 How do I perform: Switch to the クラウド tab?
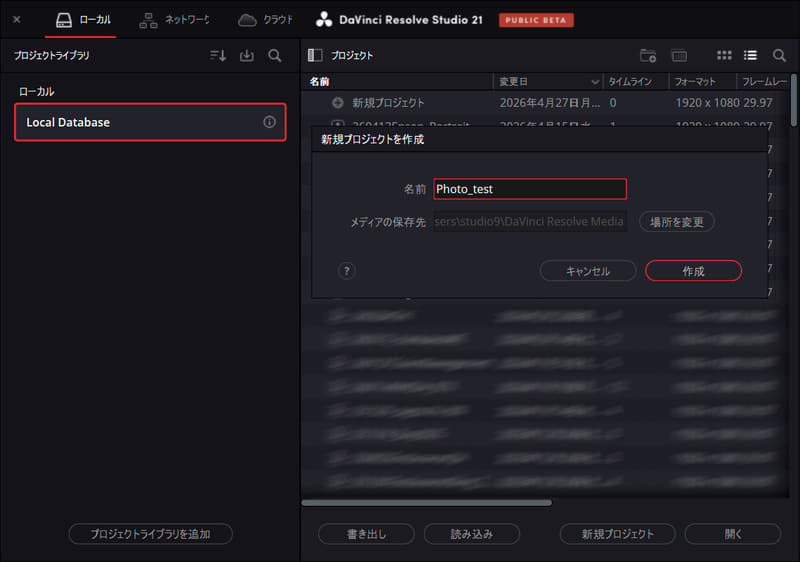(265, 20)
